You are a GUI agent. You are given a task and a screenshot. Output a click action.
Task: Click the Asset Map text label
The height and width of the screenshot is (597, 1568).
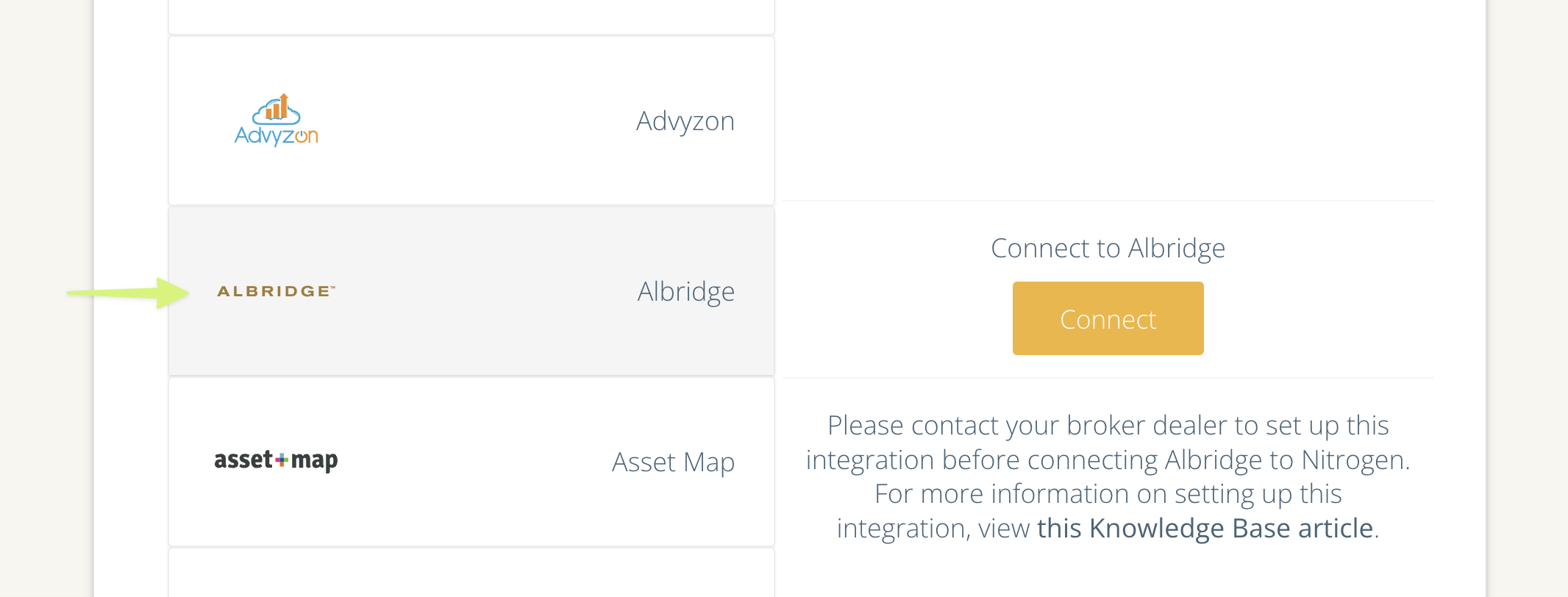click(x=673, y=462)
